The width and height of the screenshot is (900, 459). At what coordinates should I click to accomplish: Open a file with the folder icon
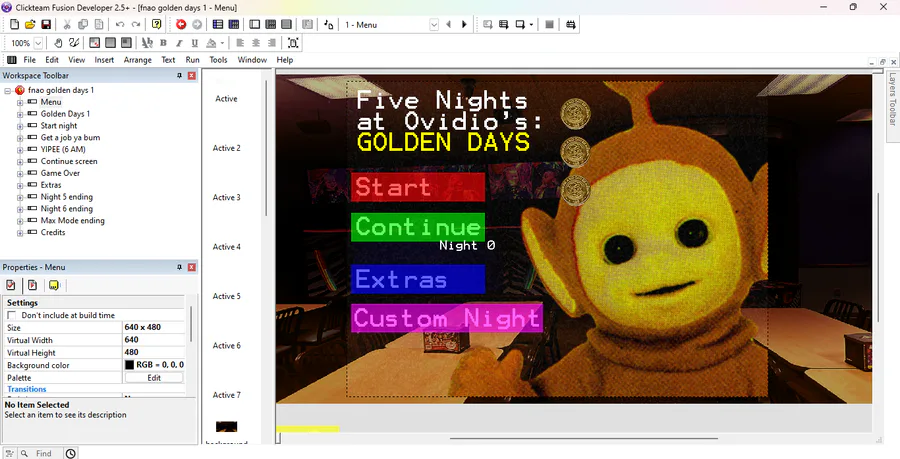click(x=30, y=25)
